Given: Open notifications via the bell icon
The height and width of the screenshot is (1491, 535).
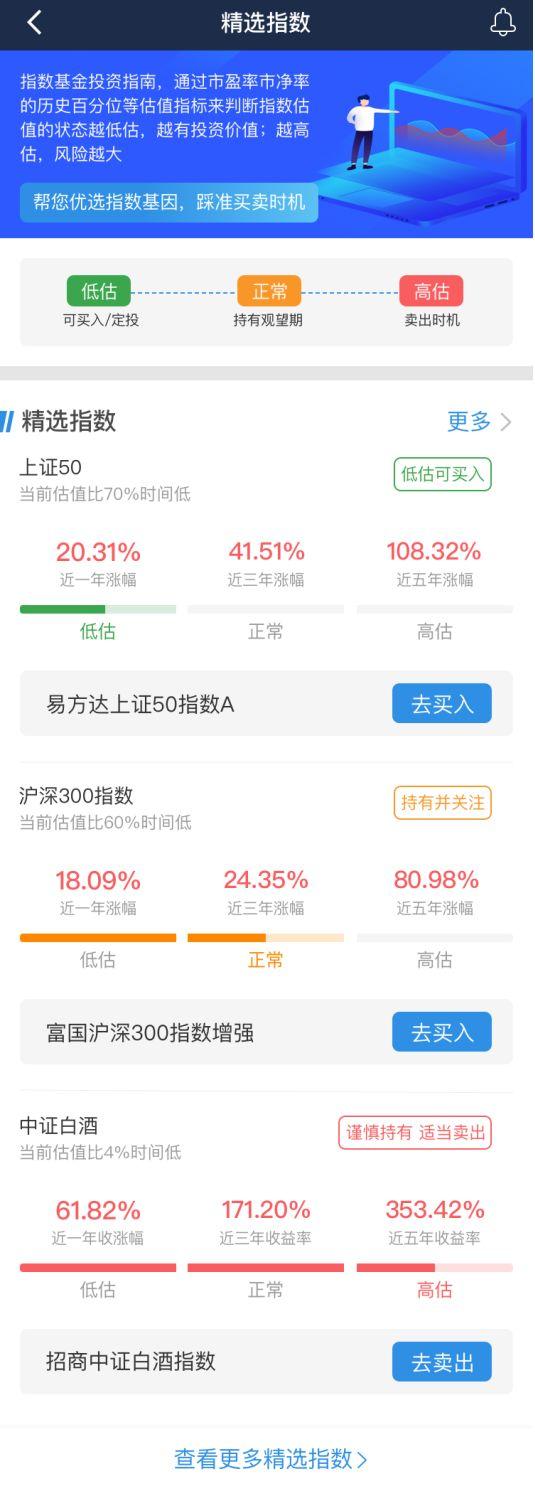Looking at the screenshot, I should pos(503,23).
